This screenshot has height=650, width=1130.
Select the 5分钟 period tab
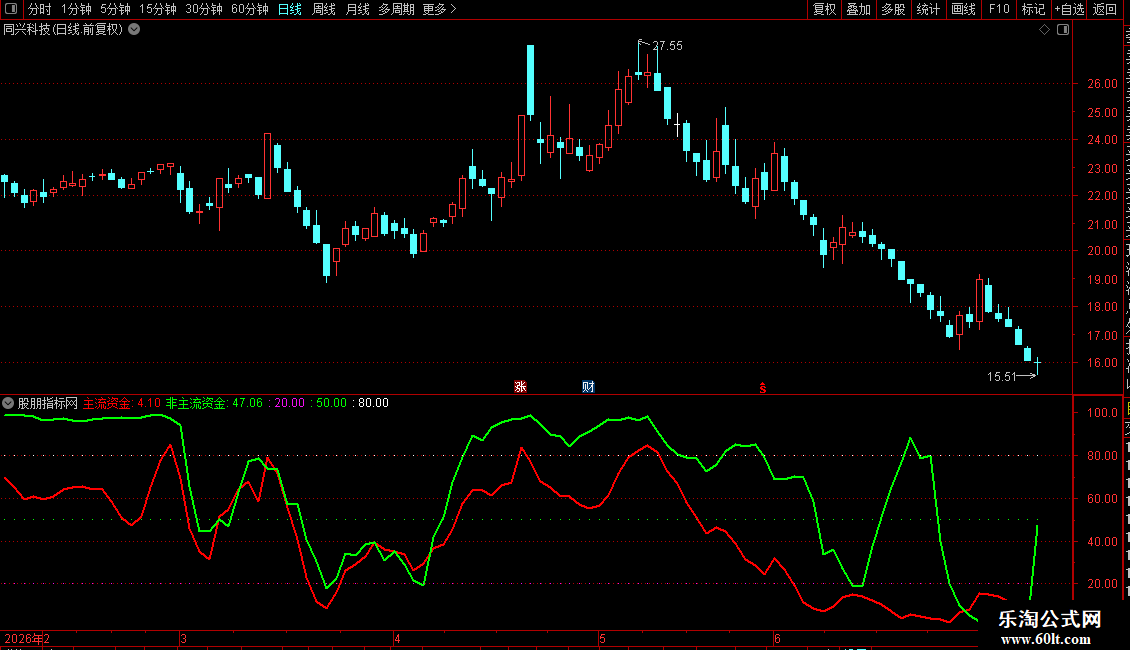click(115, 9)
